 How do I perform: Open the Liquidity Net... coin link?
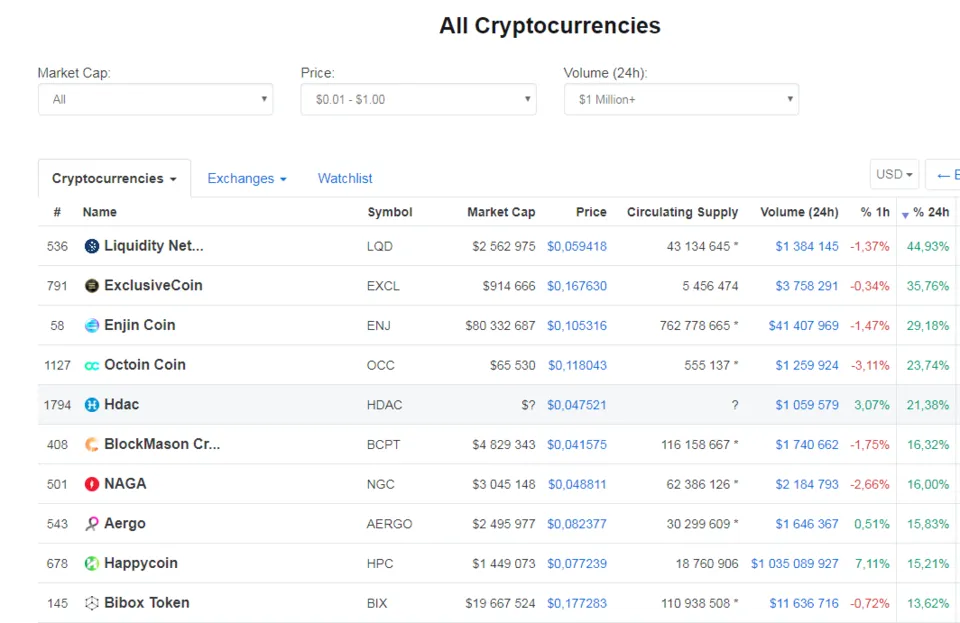(x=154, y=245)
